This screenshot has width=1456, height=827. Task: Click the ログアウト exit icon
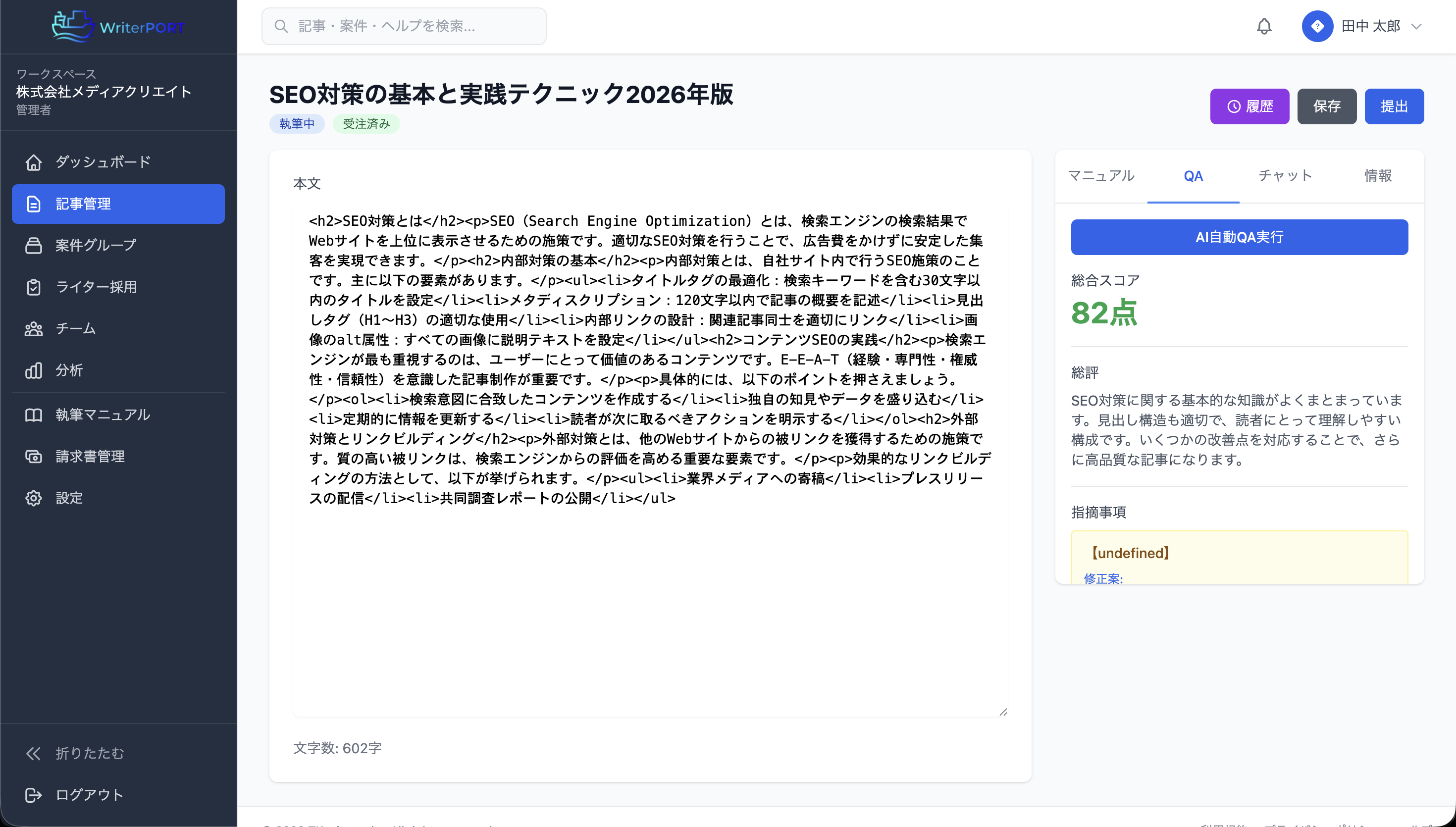pyautogui.click(x=34, y=795)
